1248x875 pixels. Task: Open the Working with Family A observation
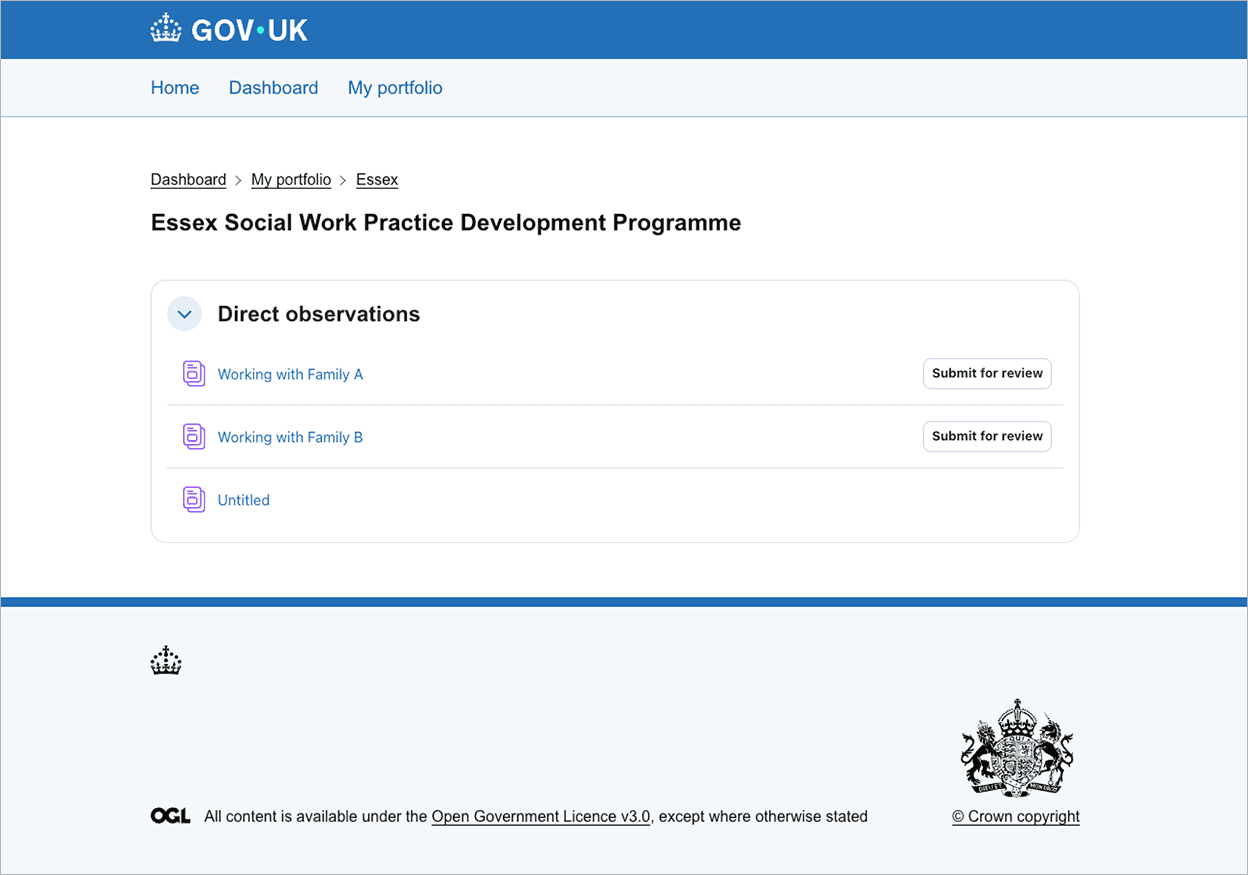tap(290, 373)
